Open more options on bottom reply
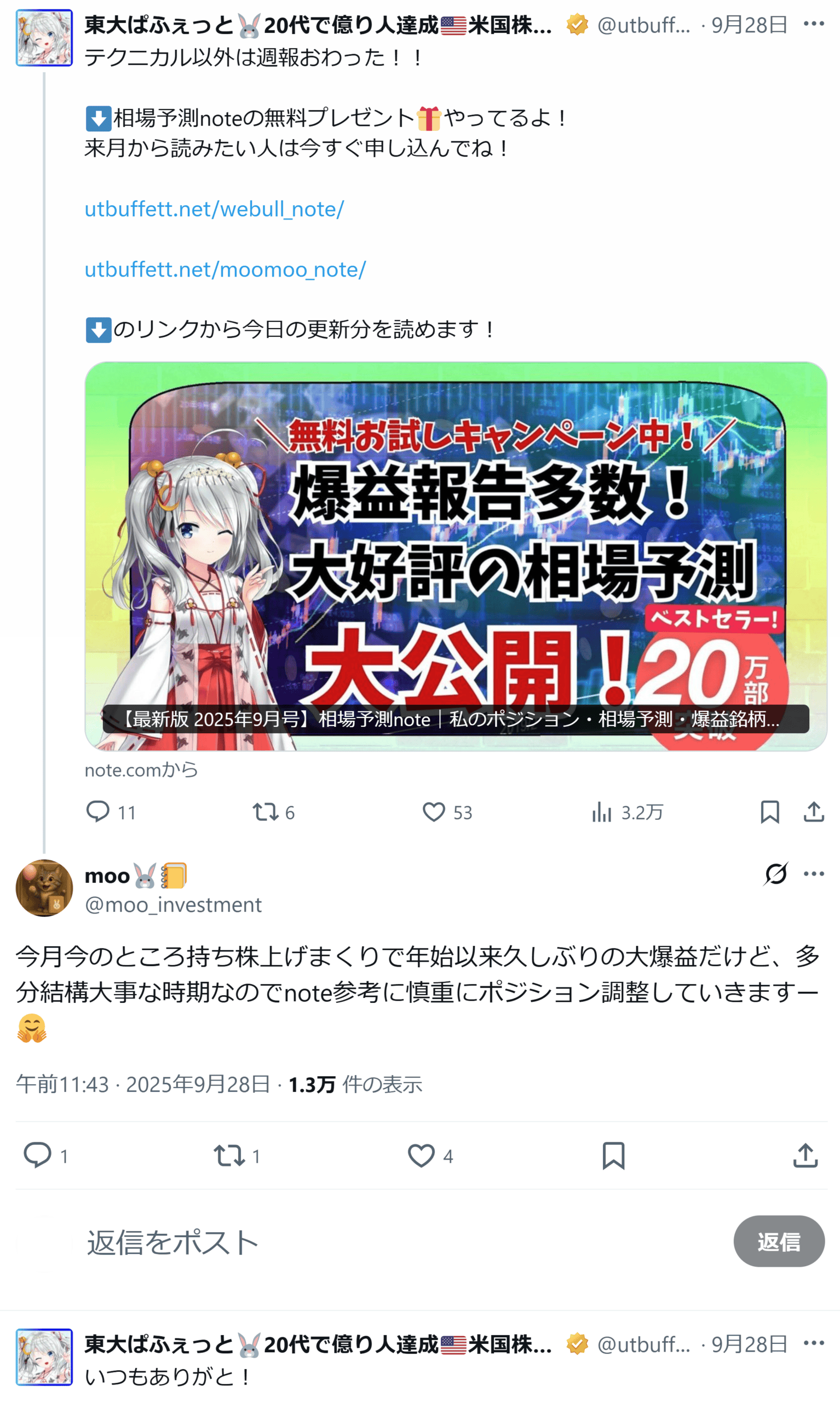 point(814,1342)
